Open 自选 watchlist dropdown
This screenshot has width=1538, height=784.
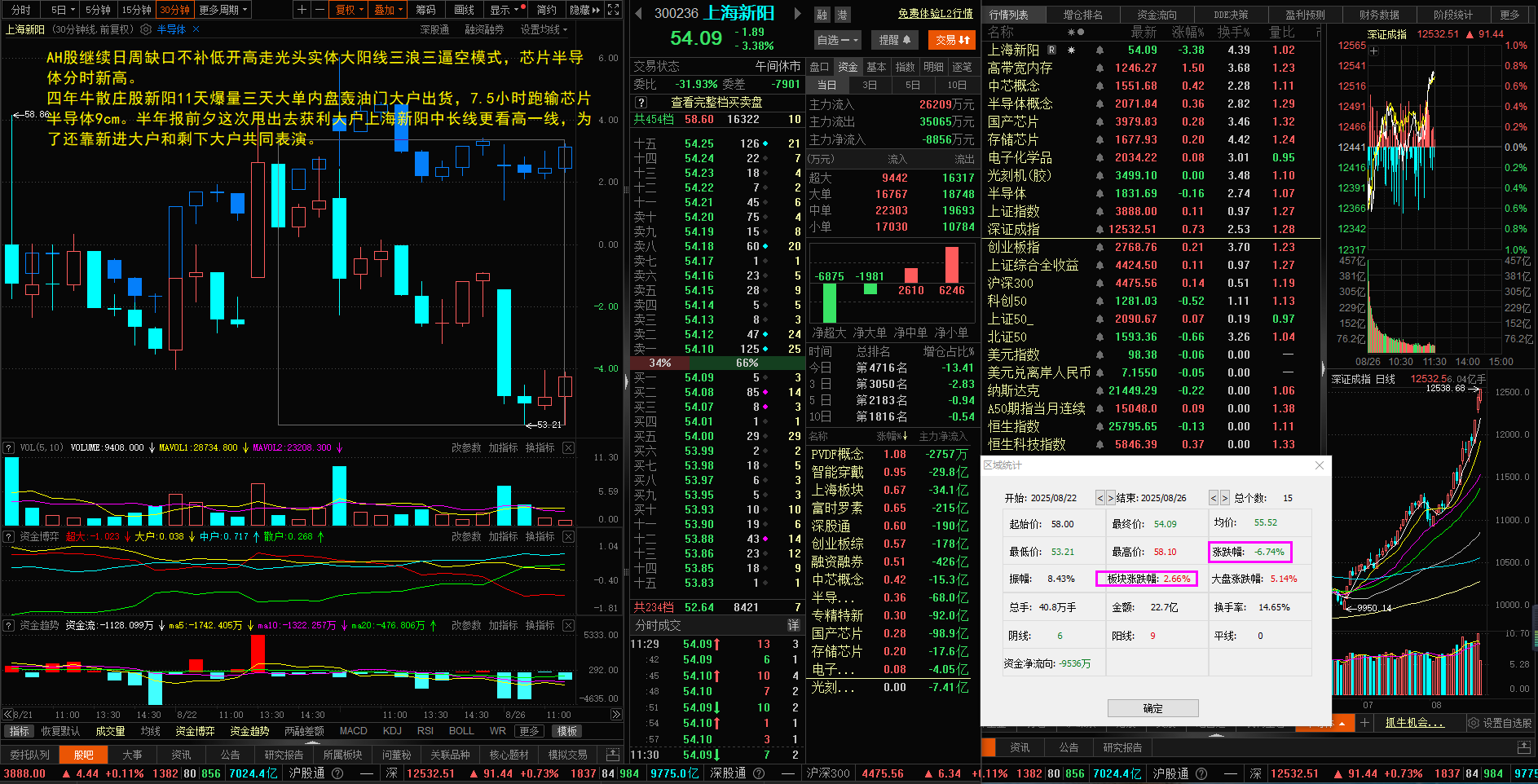click(x=837, y=39)
